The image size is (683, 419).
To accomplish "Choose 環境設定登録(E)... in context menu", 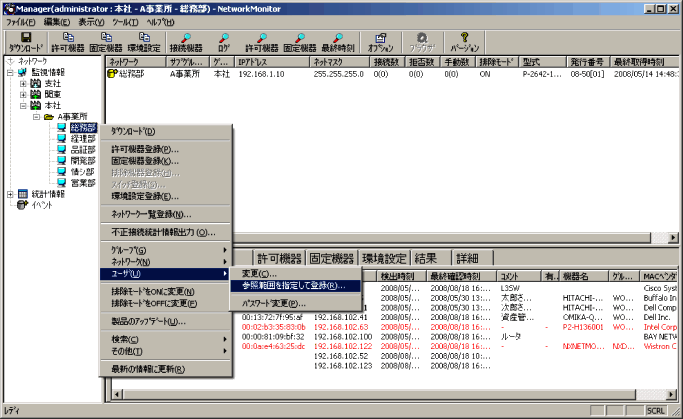I will (166, 196).
